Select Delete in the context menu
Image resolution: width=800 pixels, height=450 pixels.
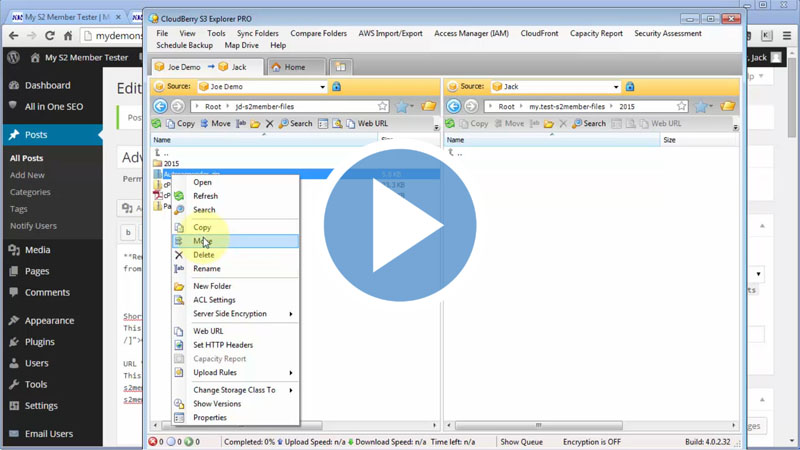(x=203, y=255)
